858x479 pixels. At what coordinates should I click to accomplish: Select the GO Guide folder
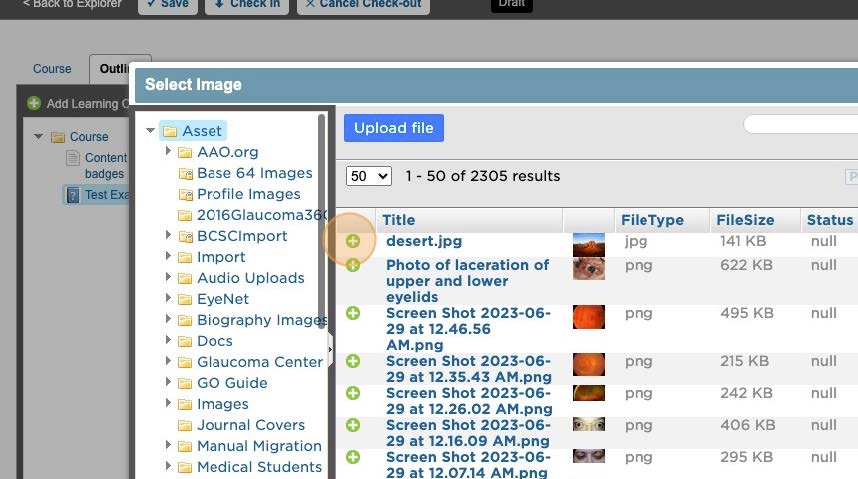(232, 383)
